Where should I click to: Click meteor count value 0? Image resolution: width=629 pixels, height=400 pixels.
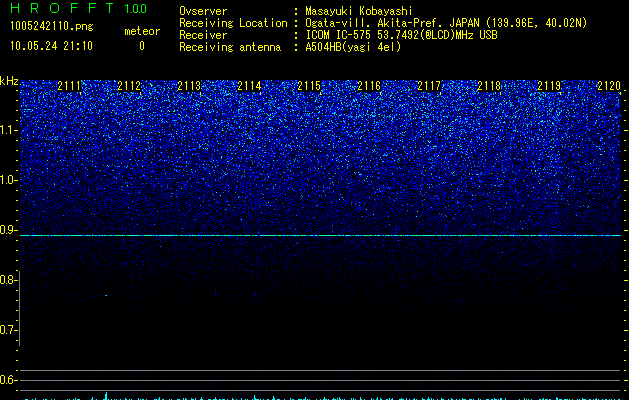pos(142,46)
